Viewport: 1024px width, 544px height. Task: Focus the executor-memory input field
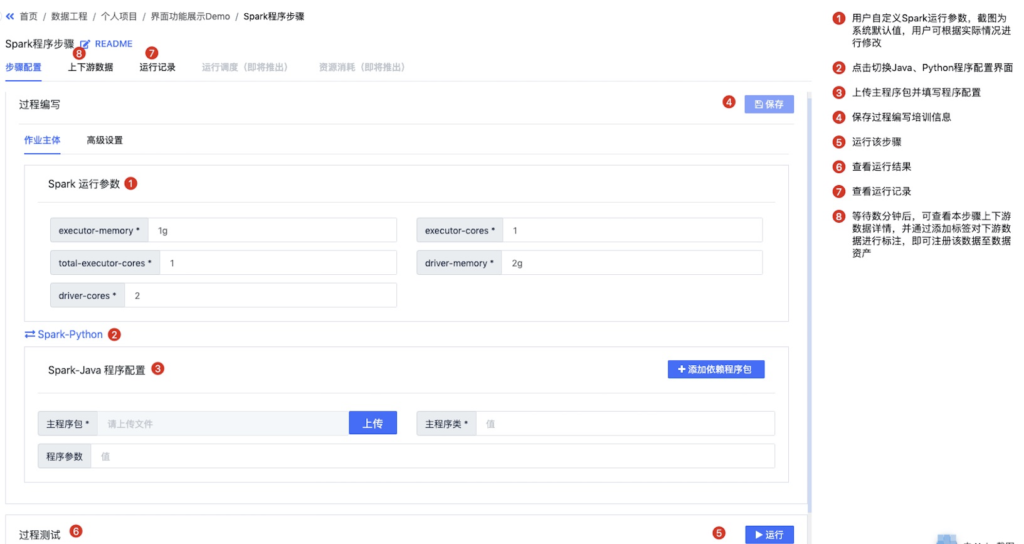tap(272, 231)
